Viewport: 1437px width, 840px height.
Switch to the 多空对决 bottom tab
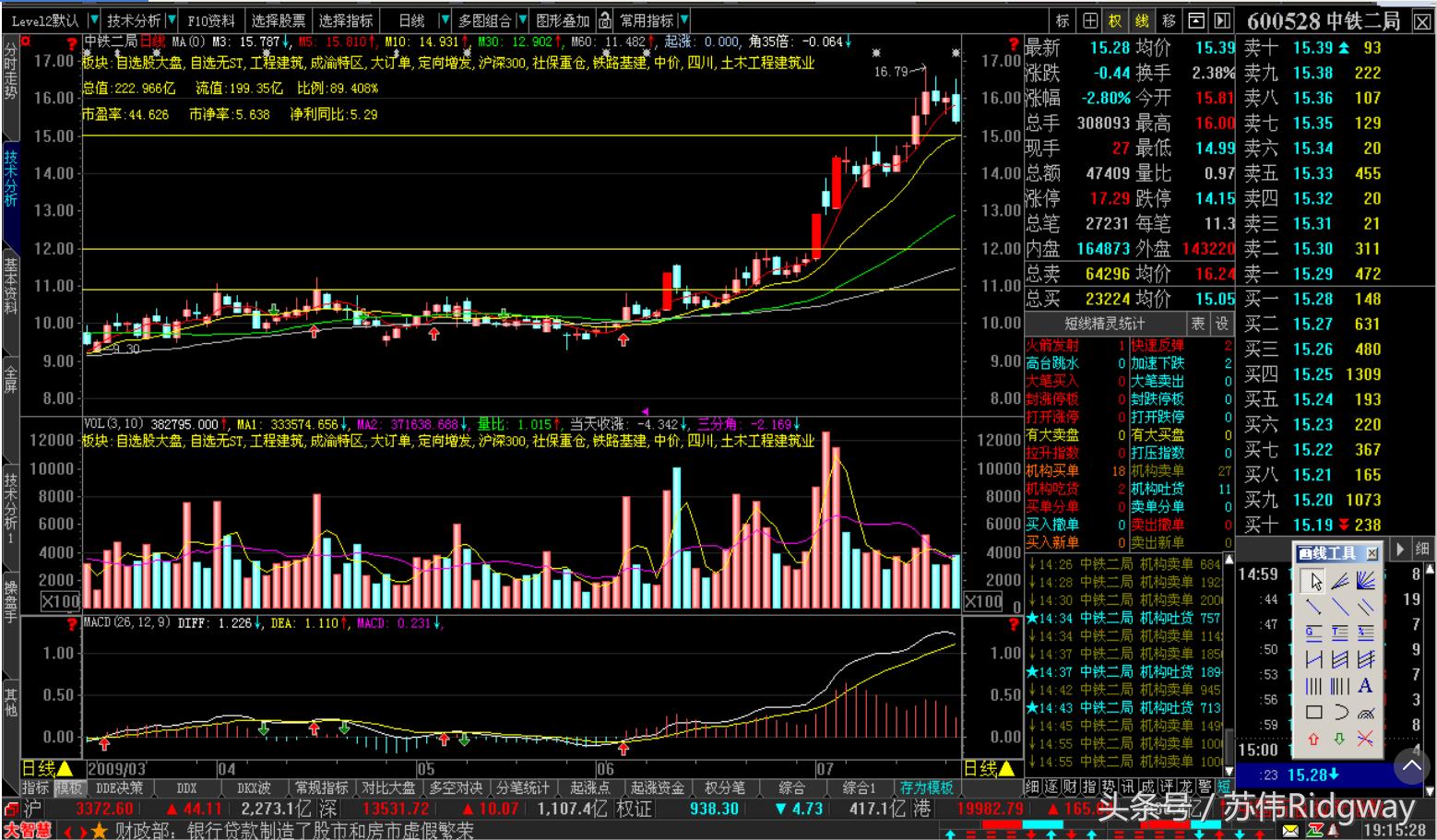tap(456, 788)
